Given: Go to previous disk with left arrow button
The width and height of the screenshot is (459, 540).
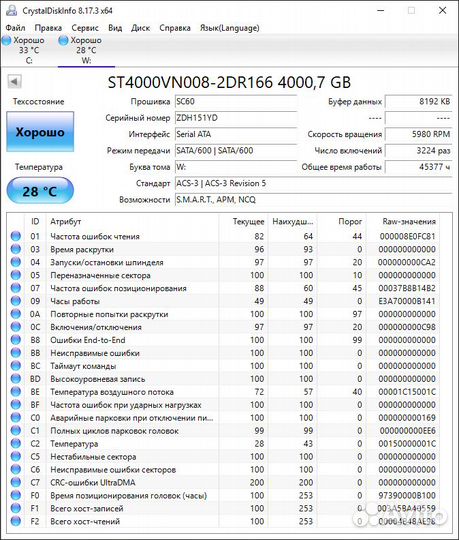Looking at the screenshot, I should pyautogui.click(x=14, y=82).
